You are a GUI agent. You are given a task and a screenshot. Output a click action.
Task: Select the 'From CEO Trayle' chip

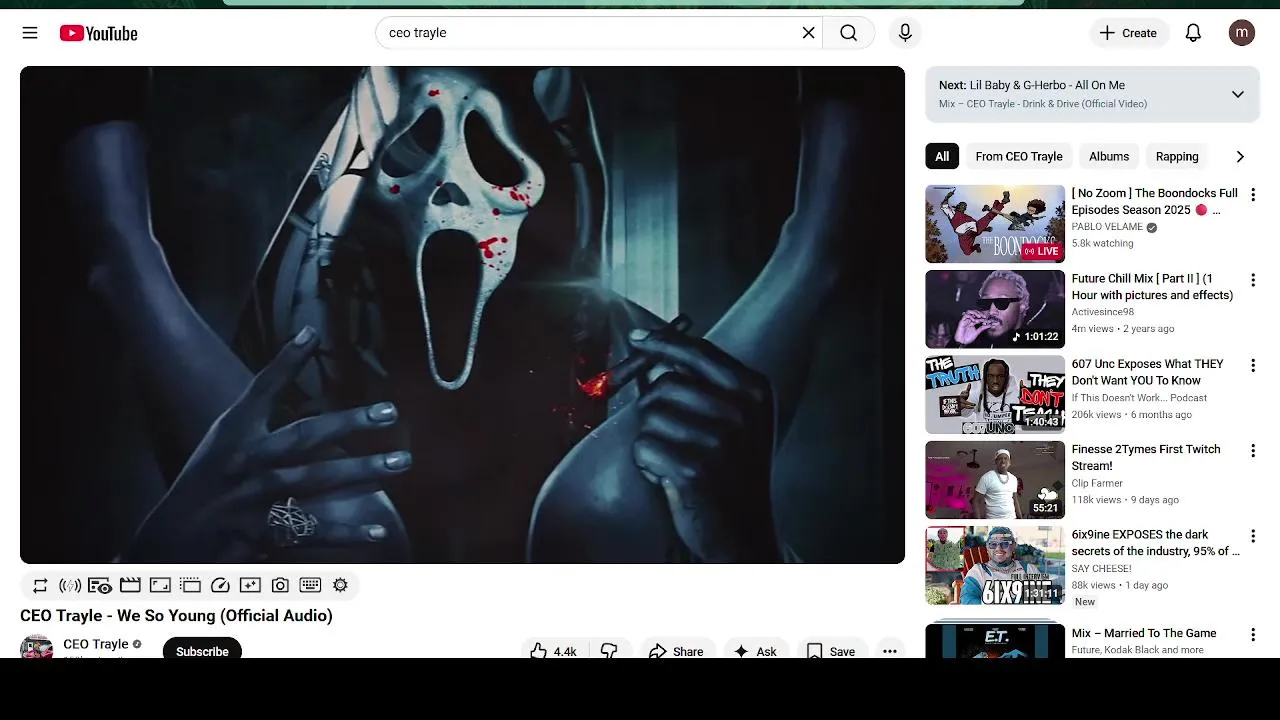point(1019,156)
